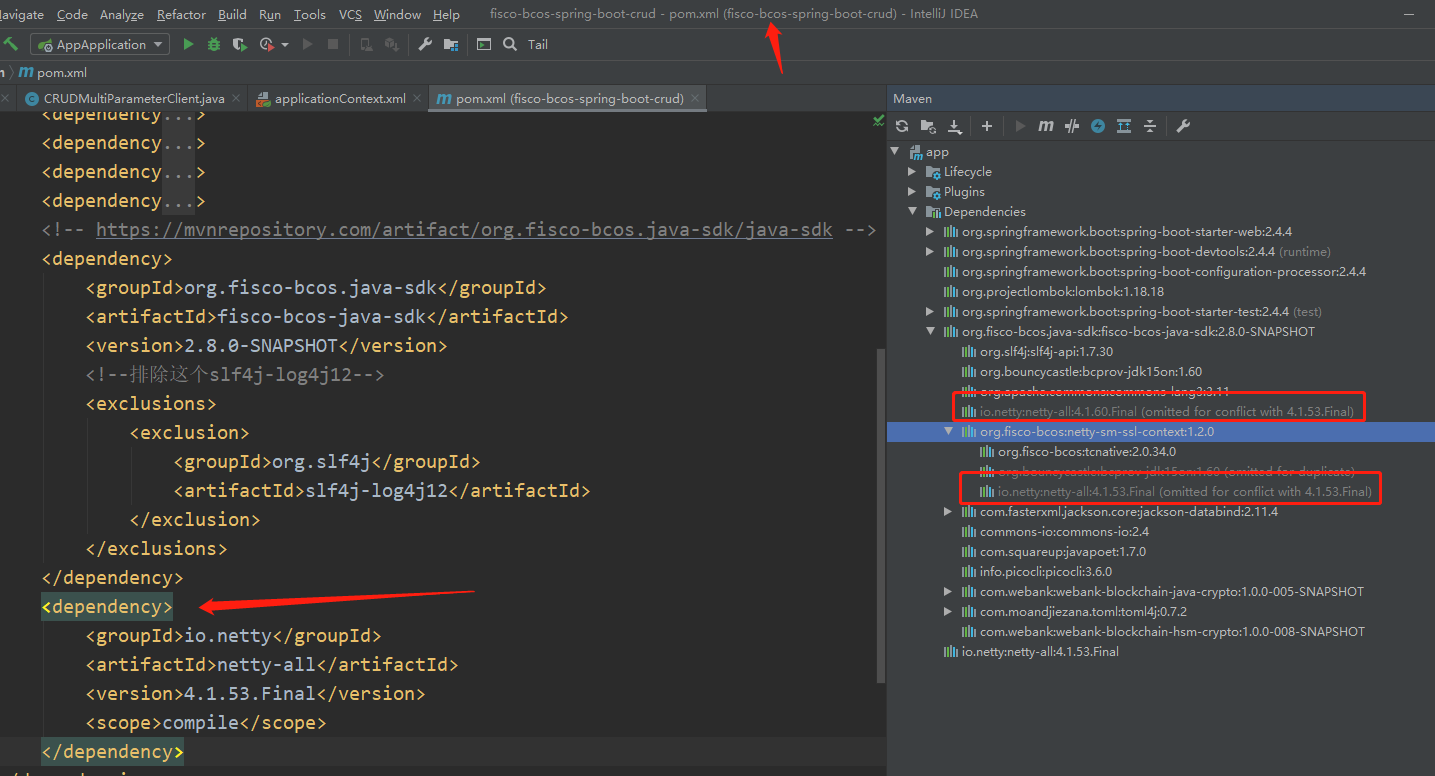
Task: Open the Analyze menu
Action: coord(122,14)
